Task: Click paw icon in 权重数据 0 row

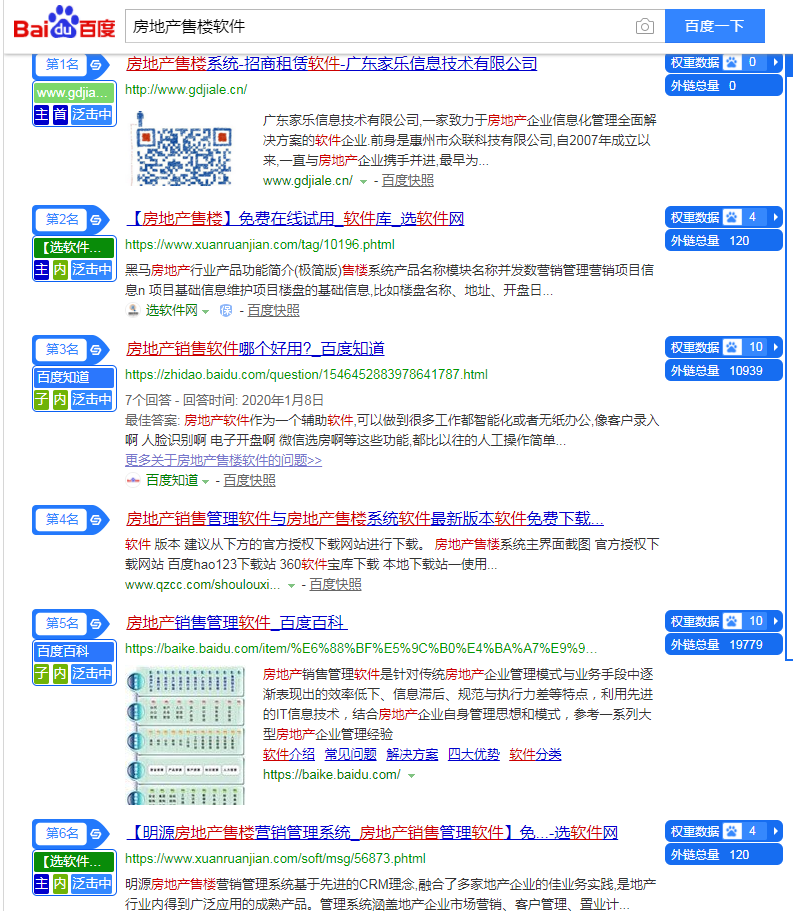Action: point(732,62)
